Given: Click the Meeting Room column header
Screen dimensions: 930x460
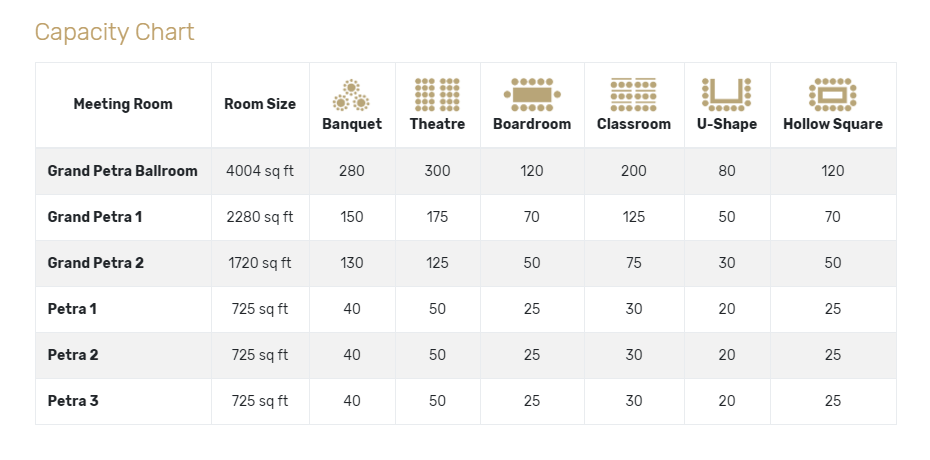Looking at the screenshot, I should pos(123,104).
